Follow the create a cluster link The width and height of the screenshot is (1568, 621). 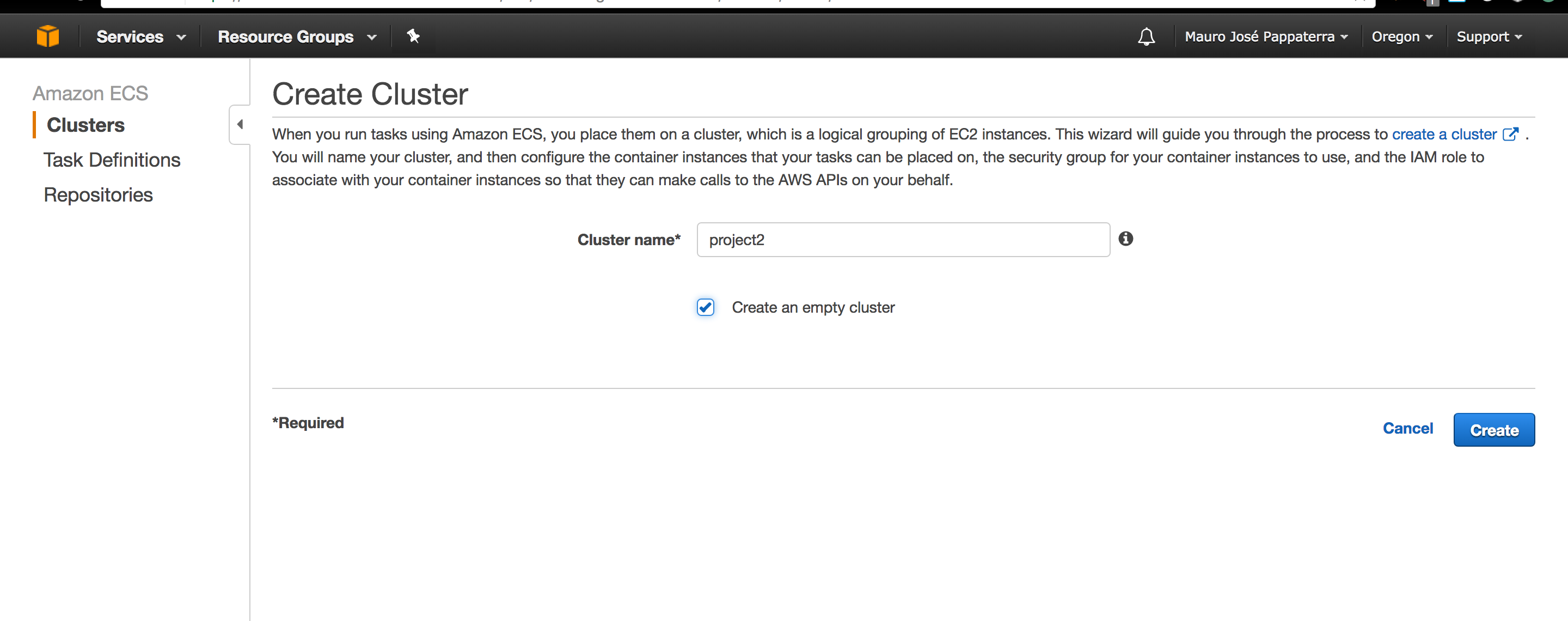tap(1444, 134)
